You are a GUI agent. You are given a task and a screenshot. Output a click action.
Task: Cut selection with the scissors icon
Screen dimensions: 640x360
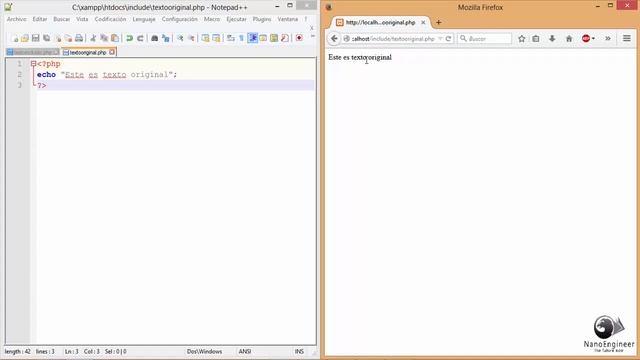click(x=93, y=38)
